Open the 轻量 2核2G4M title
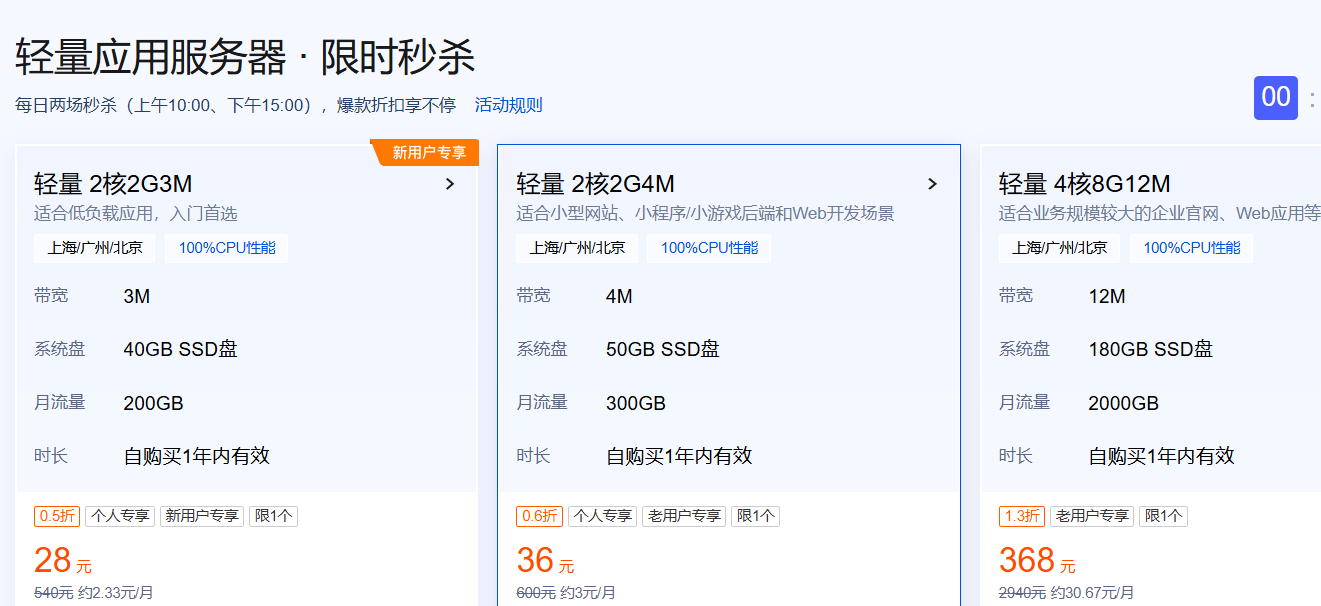The image size is (1321, 606). click(x=595, y=184)
